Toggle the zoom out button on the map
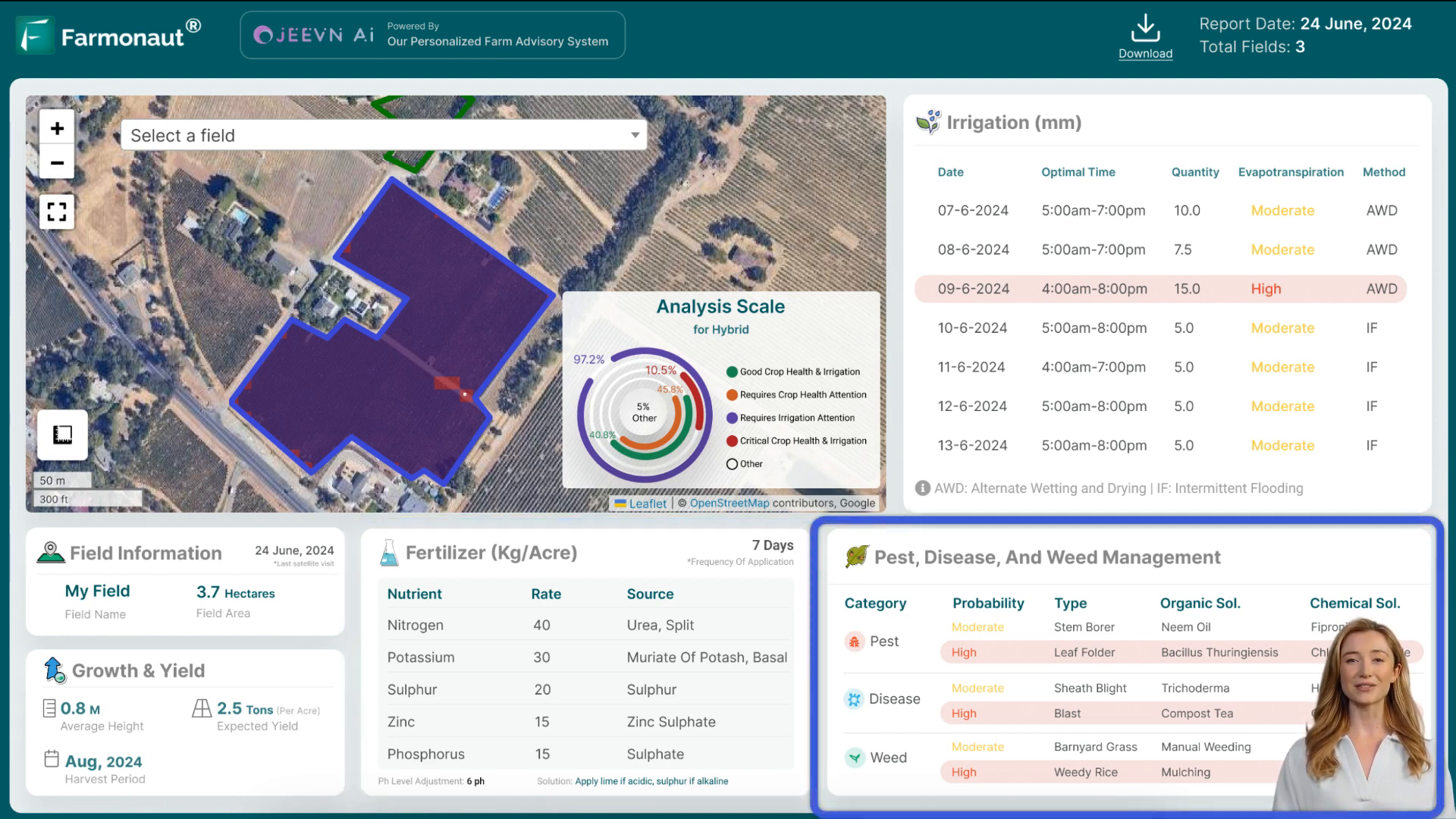 coord(57,162)
